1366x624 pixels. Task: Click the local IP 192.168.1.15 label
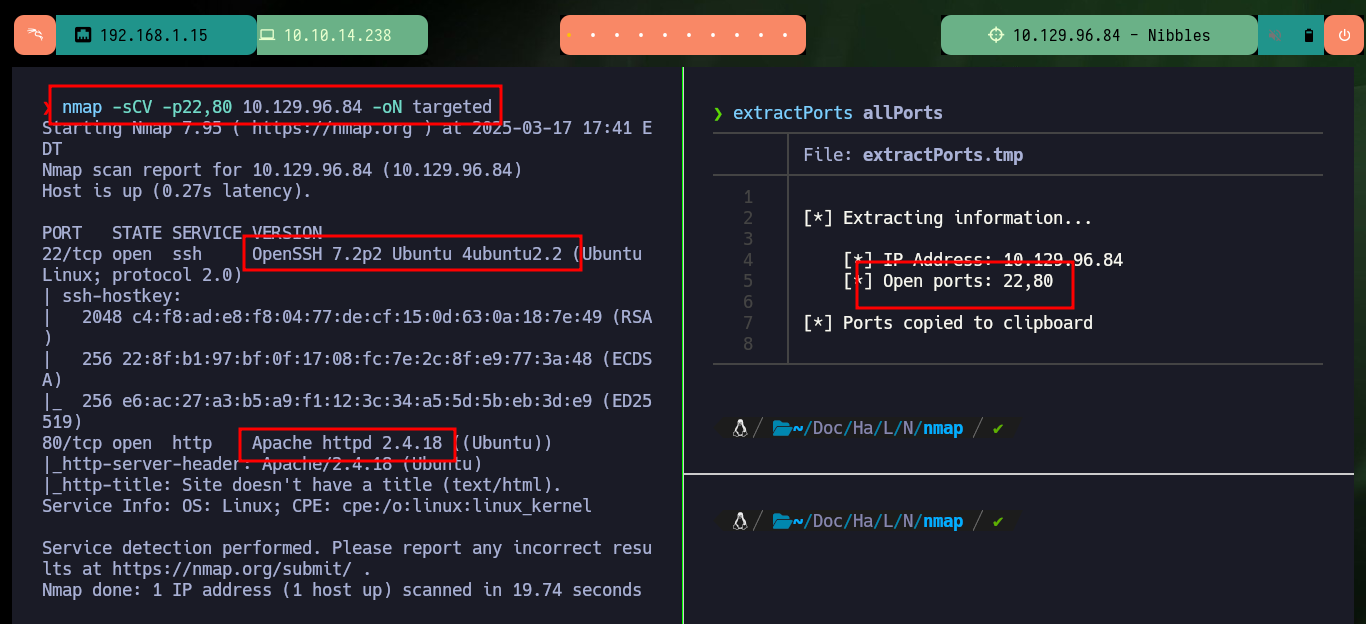tap(154, 35)
